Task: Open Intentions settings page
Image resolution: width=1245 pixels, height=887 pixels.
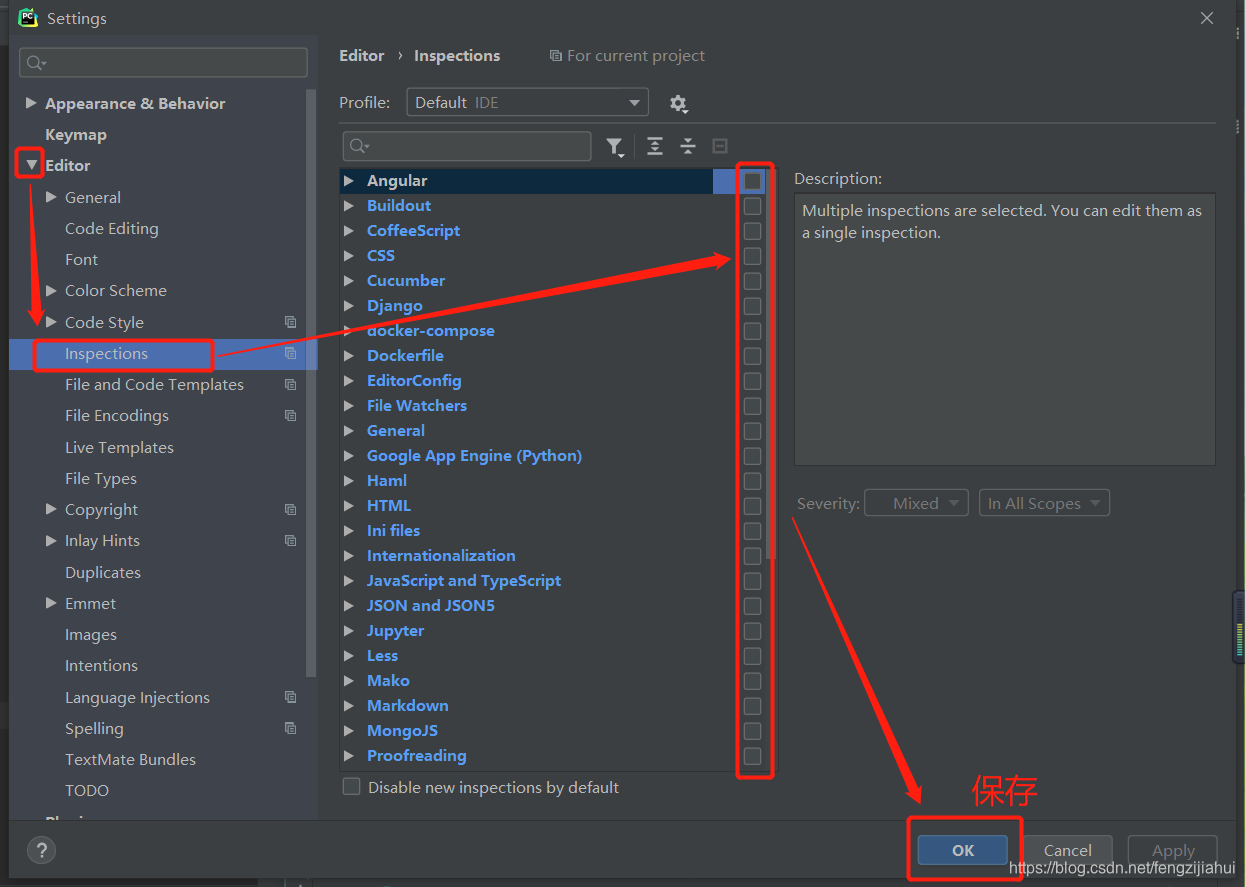Action: 101,665
